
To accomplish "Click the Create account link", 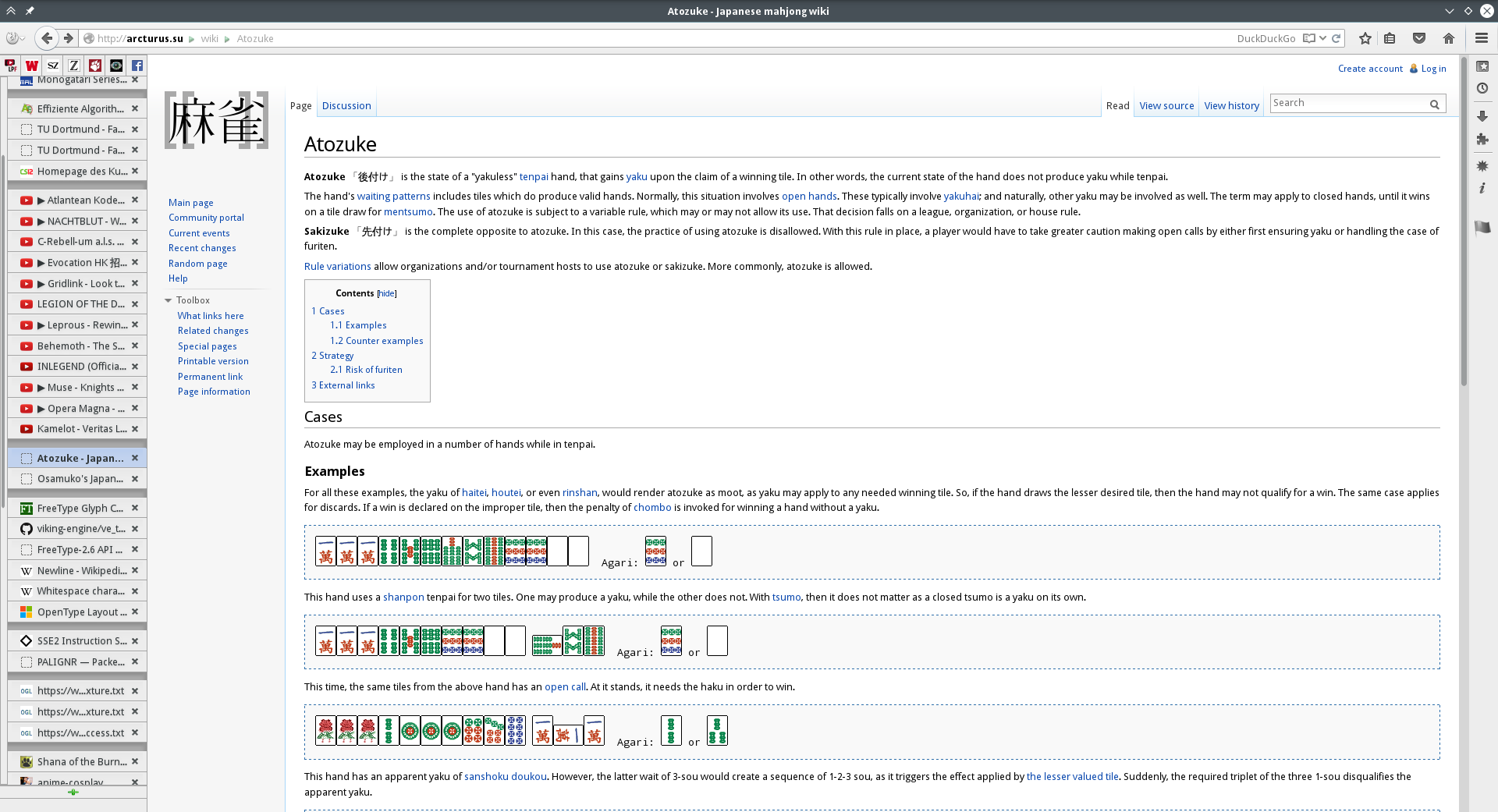I will [1370, 69].
